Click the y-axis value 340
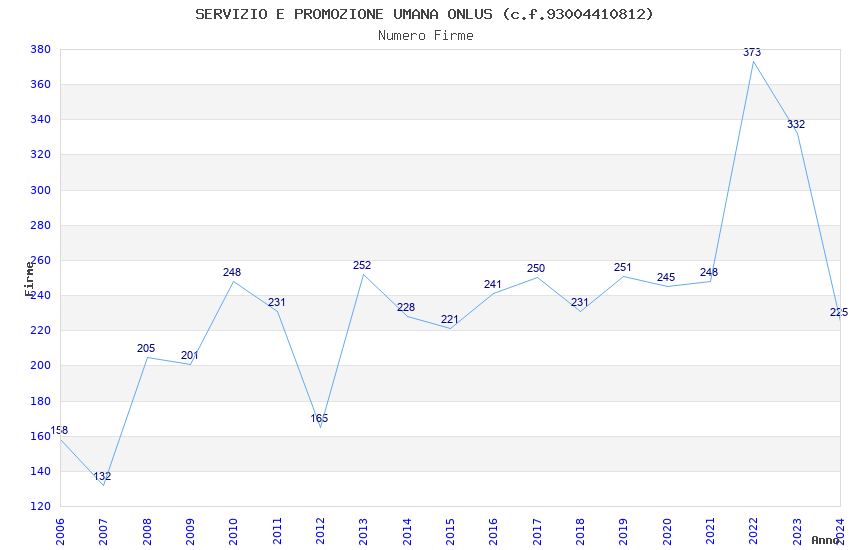The height and width of the screenshot is (550, 850). [41, 119]
